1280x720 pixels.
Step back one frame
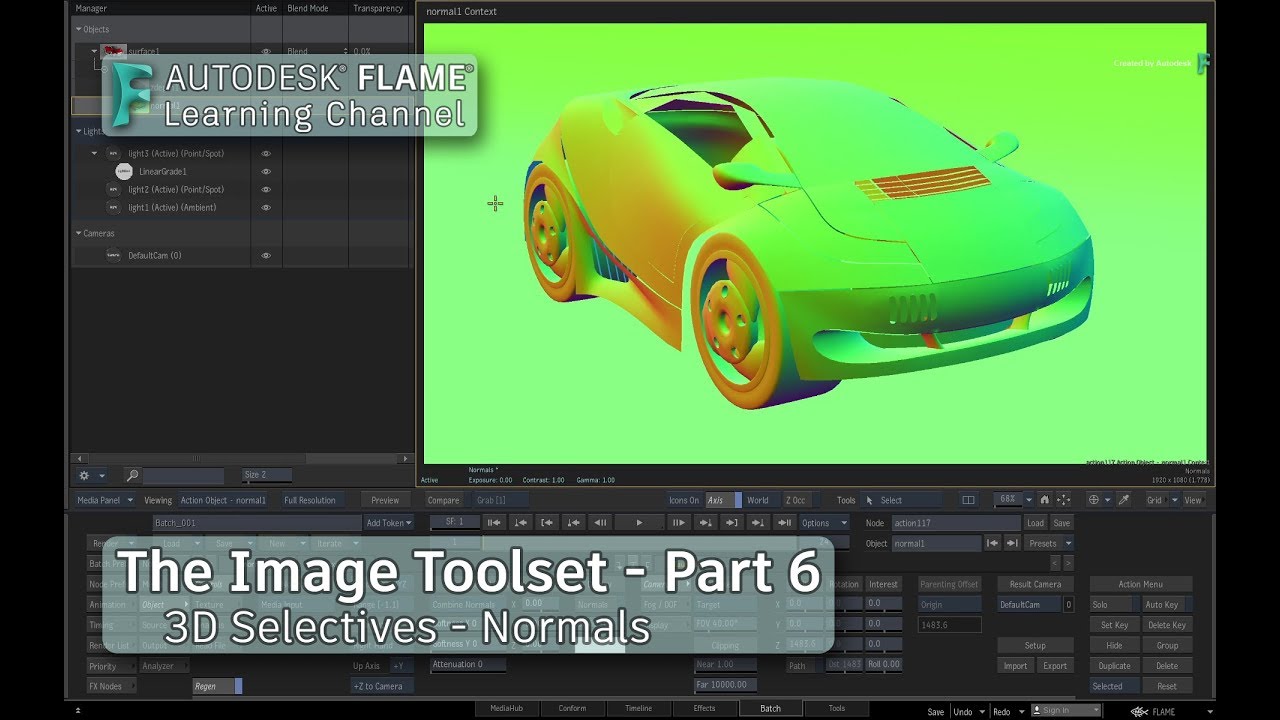tap(600, 522)
